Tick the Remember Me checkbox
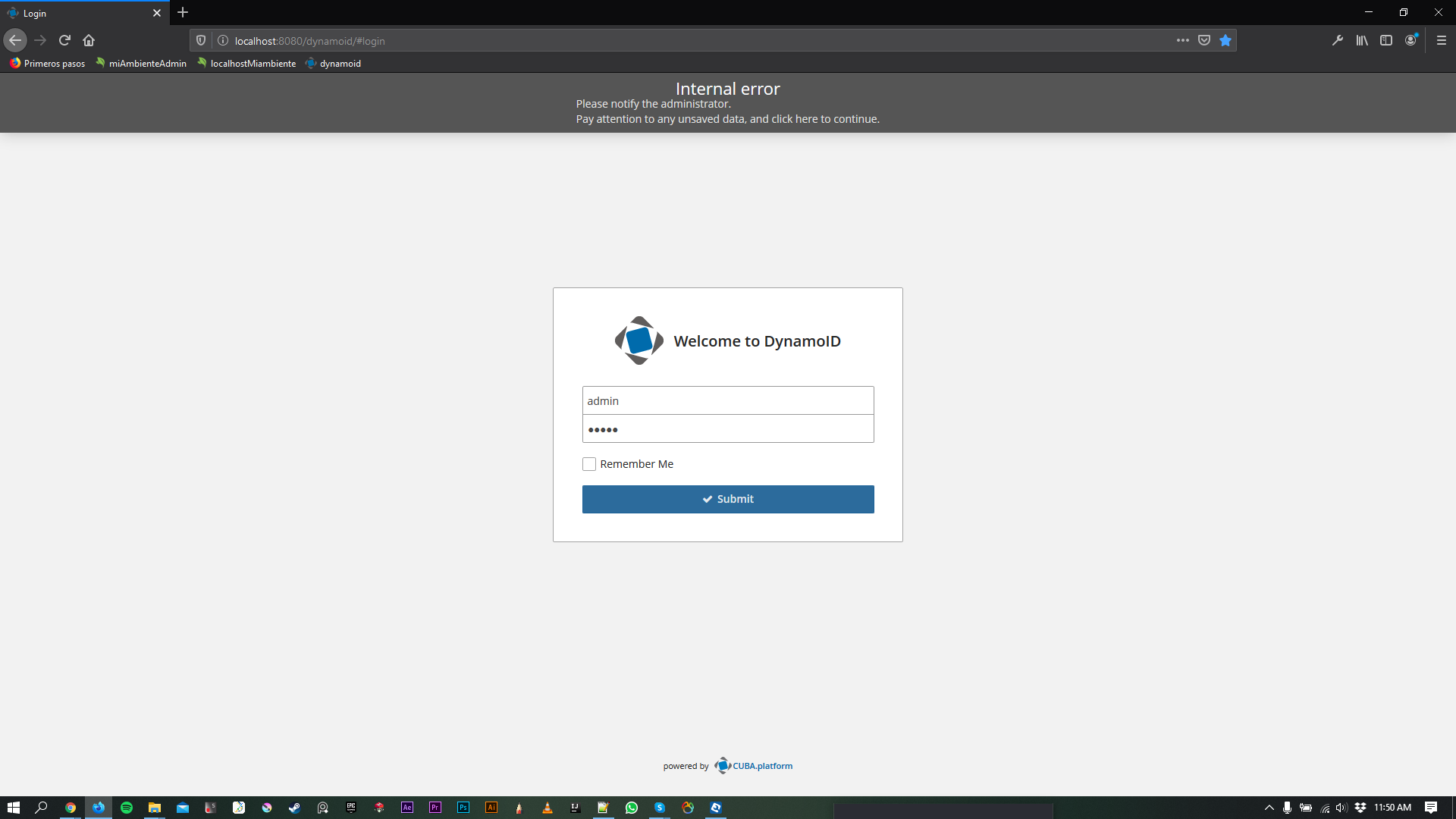This screenshot has width=1456, height=819. click(589, 464)
